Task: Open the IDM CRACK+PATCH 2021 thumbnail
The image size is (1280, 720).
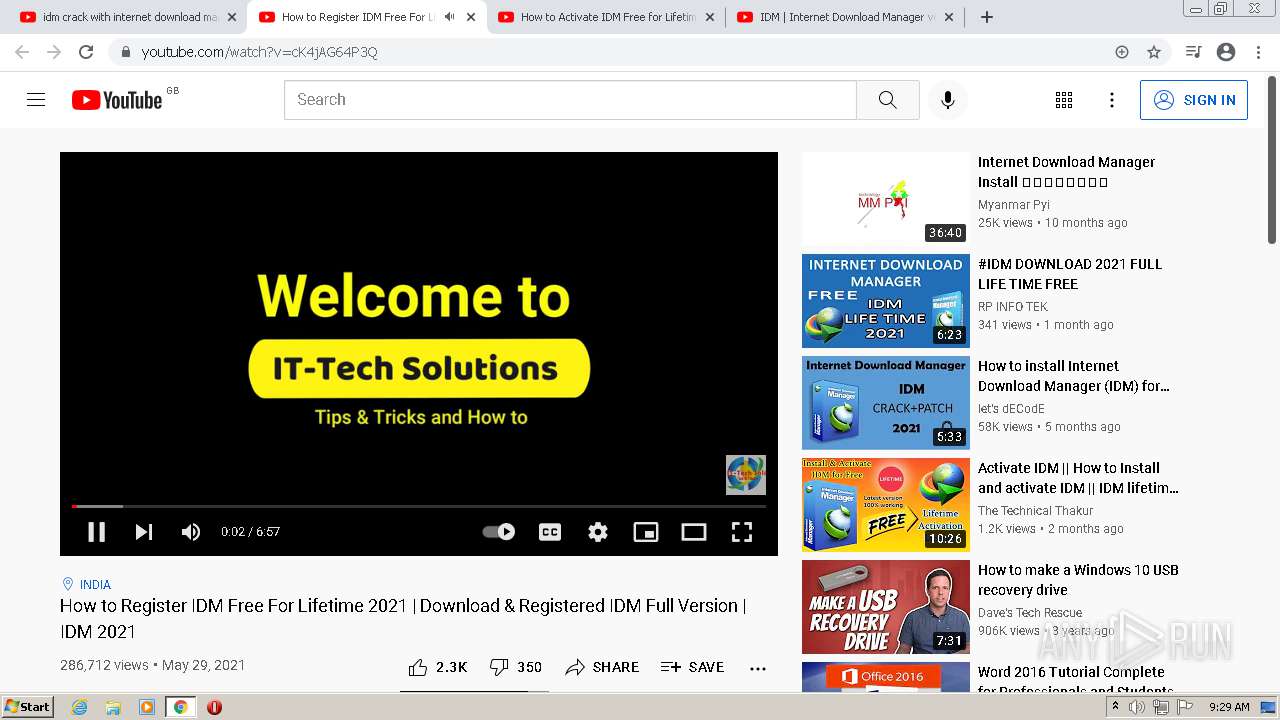Action: click(886, 403)
